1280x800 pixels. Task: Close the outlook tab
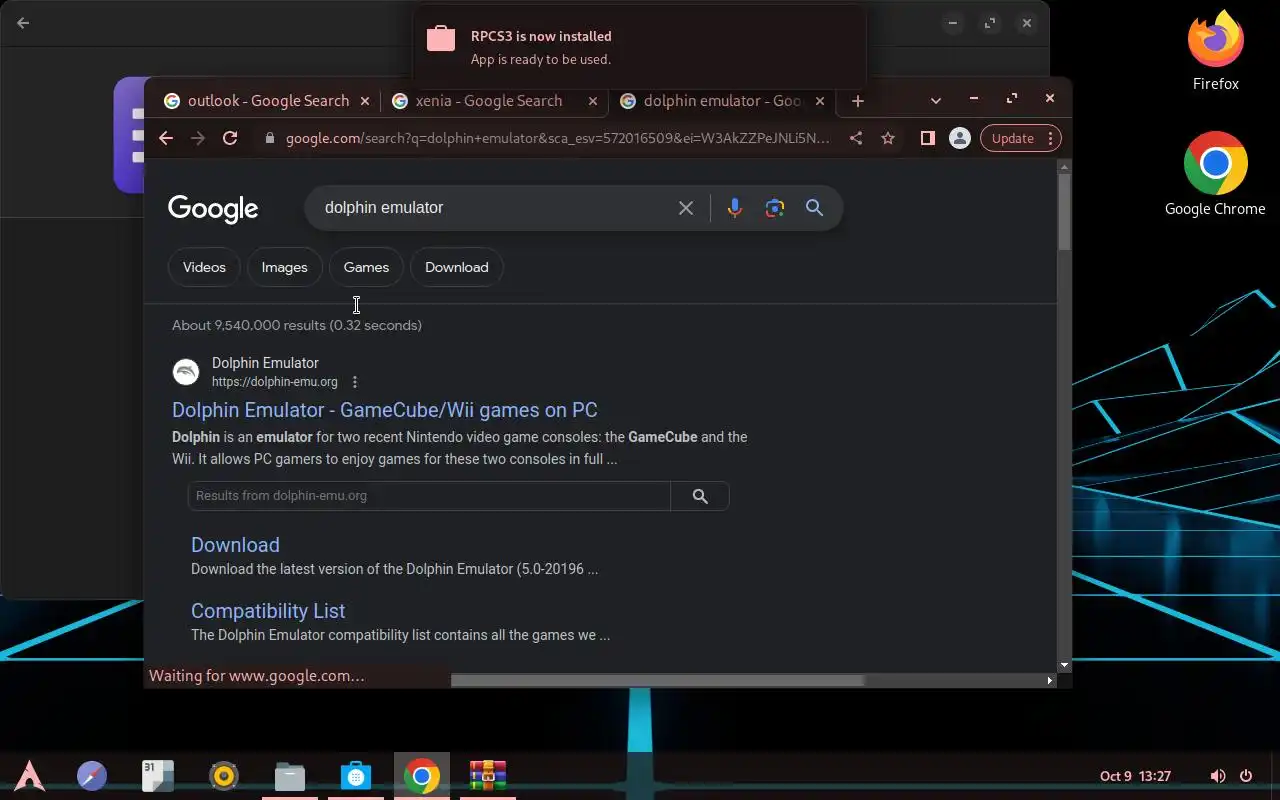365,101
